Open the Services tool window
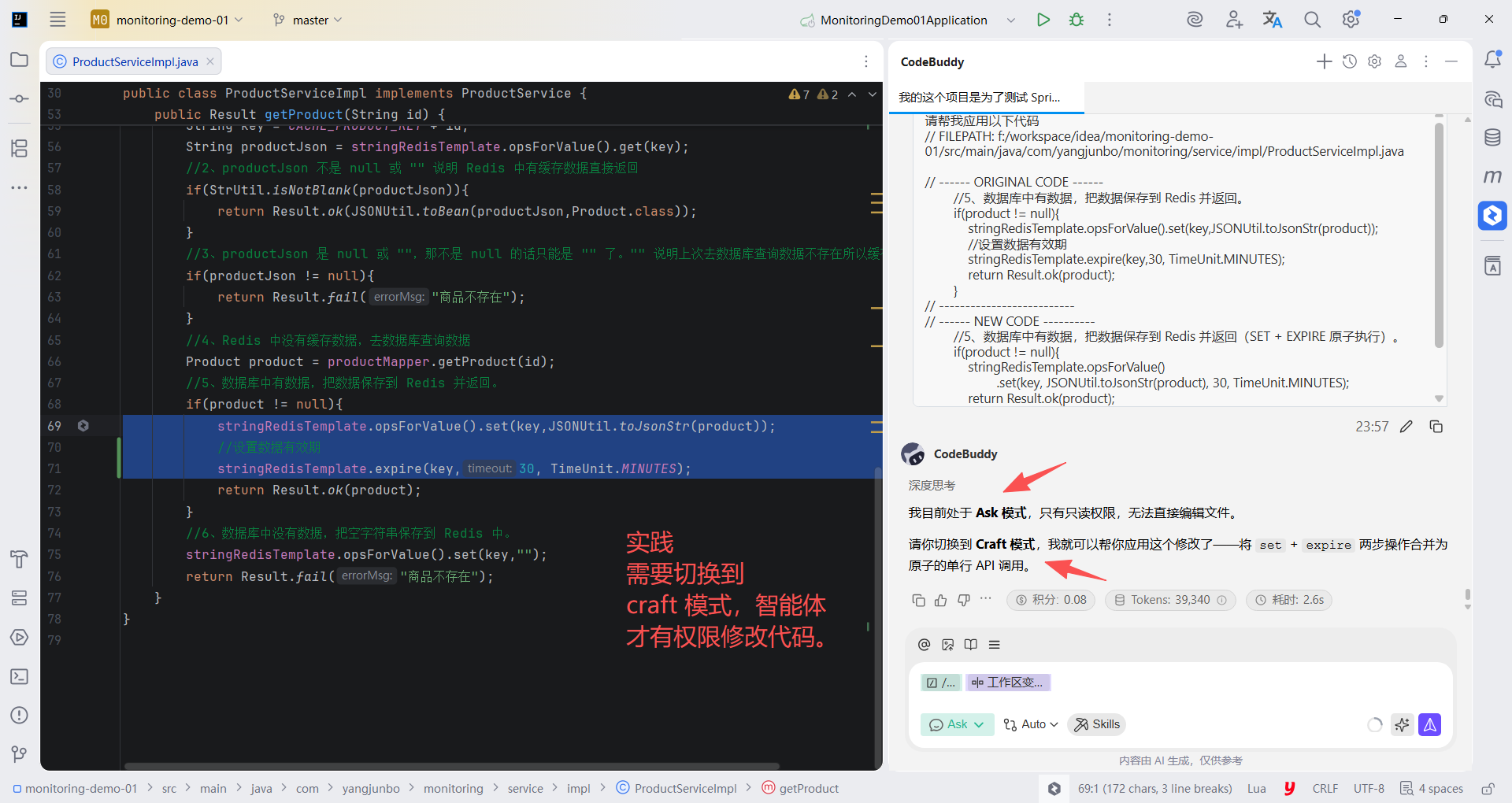1512x803 pixels. click(x=19, y=598)
